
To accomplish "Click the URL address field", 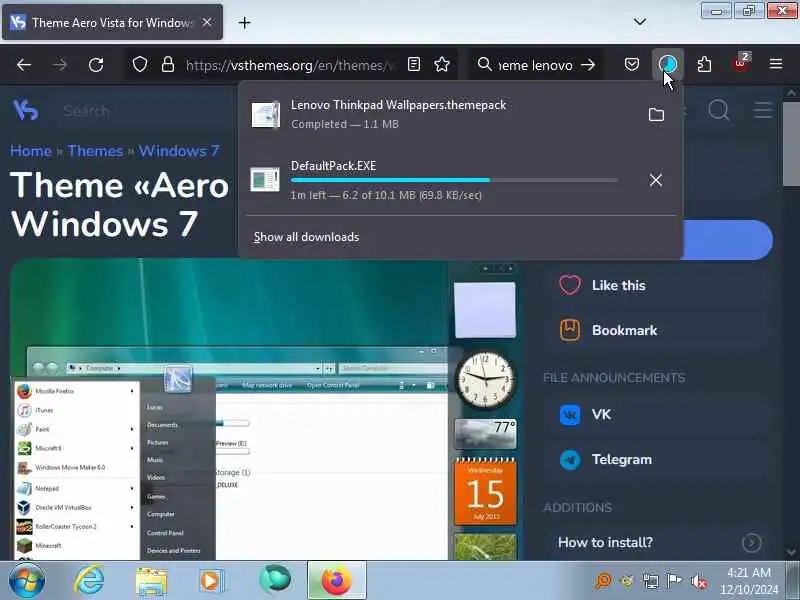I will [x=291, y=65].
